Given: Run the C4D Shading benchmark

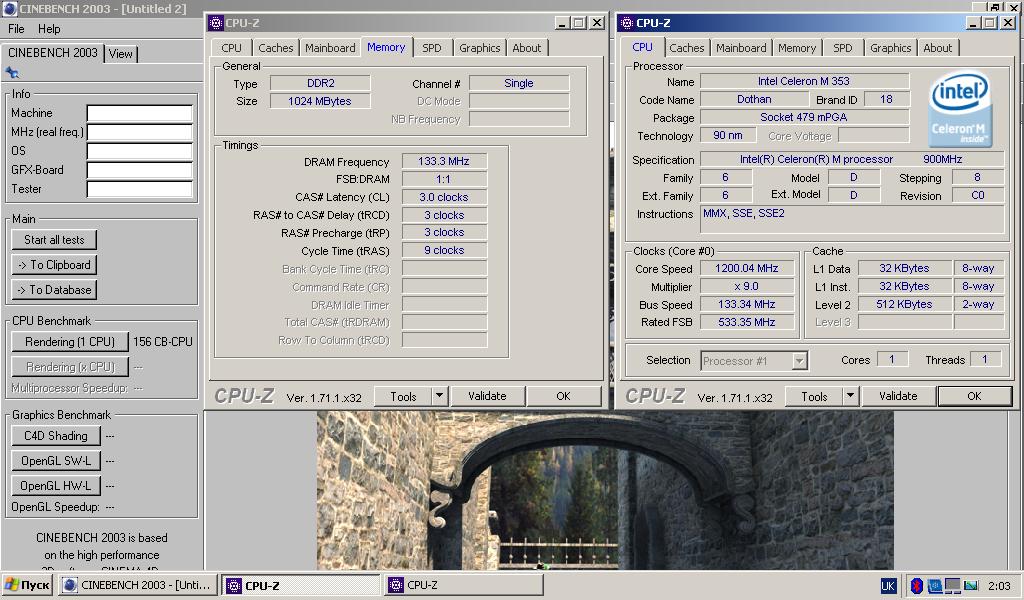Looking at the screenshot, I should pyautogui.click(x=56, y=435).
